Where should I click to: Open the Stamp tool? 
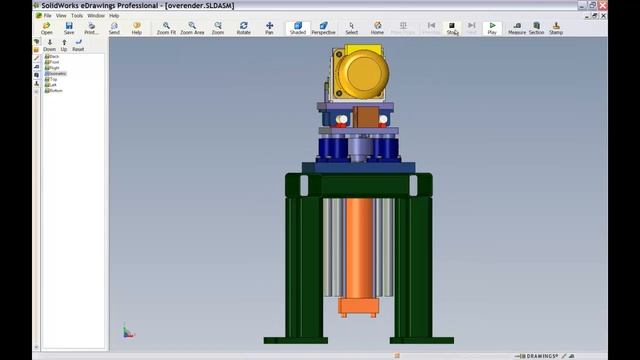tap(556, 28)
